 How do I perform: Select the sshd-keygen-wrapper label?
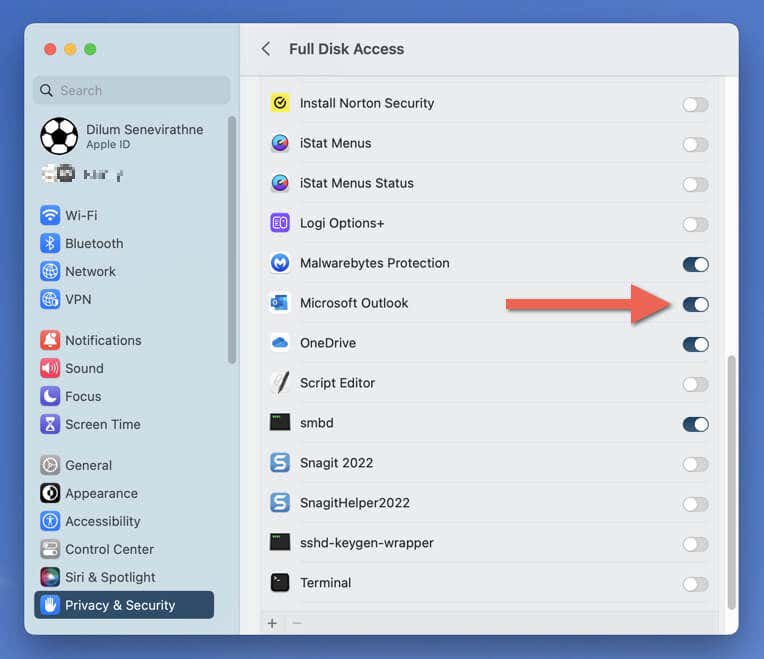pyautogui.click(x=366, y=543)
